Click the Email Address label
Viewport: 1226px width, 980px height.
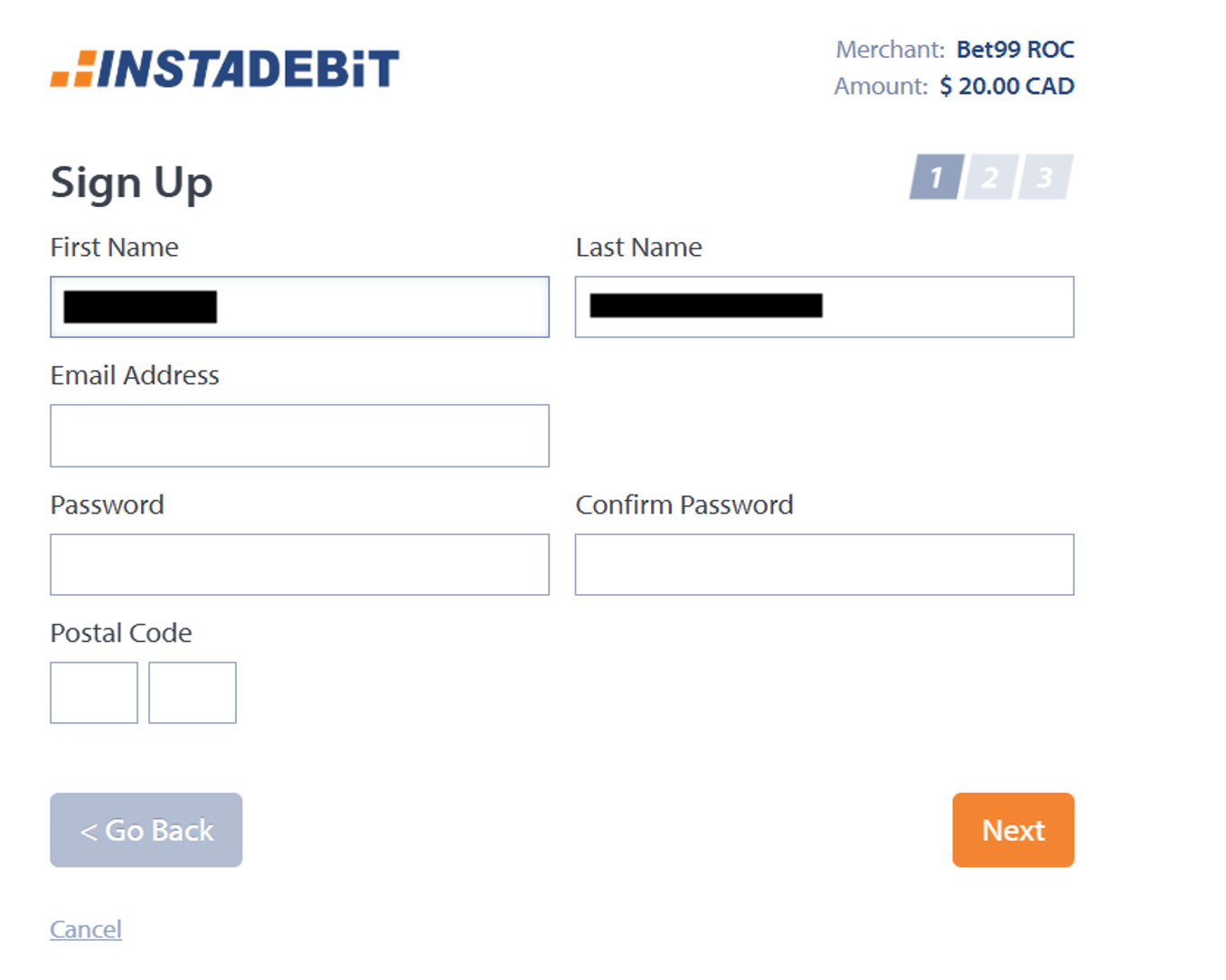(135, 376)
